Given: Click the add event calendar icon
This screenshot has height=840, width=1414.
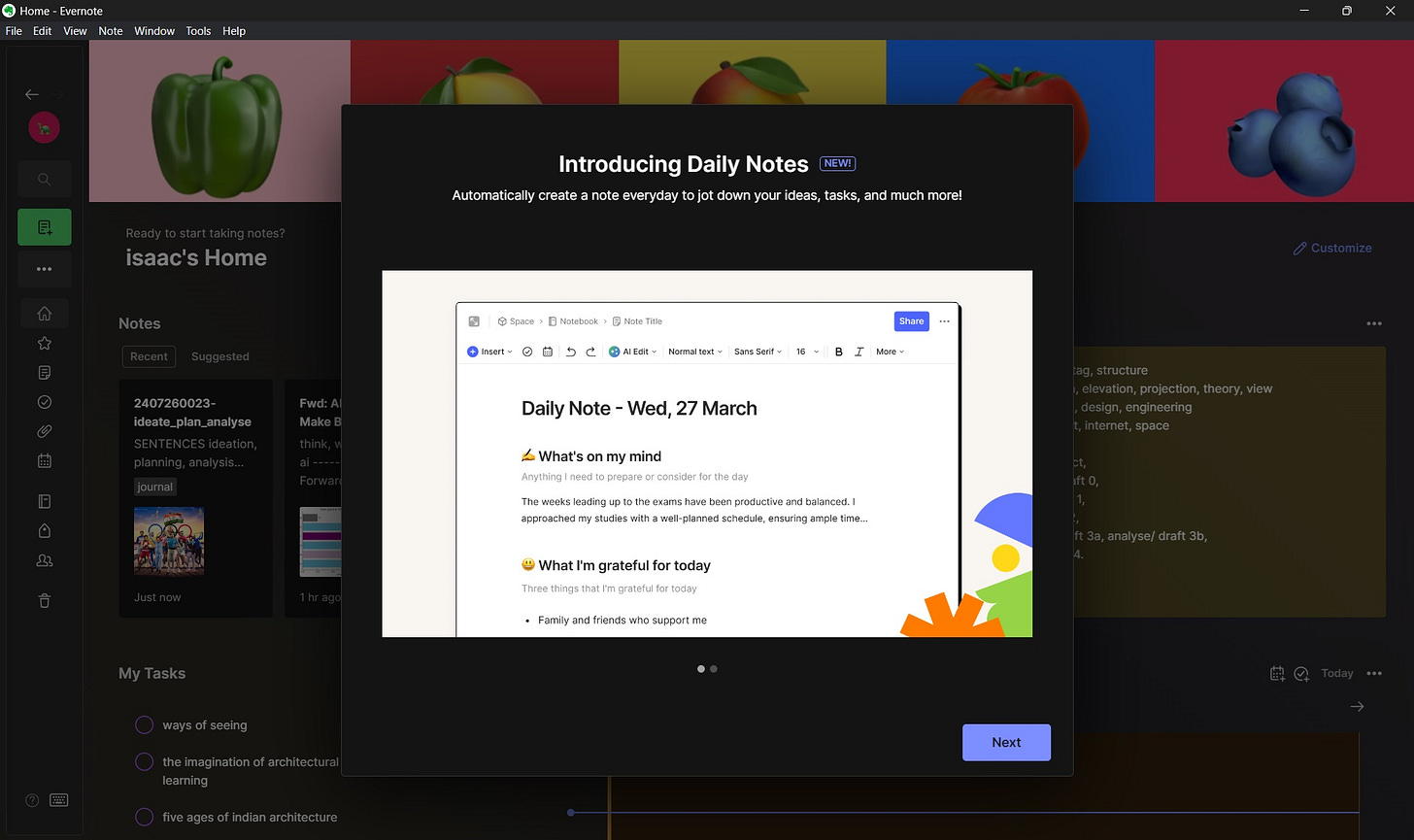Looking at the screenshot, I should coord(1277,673).
